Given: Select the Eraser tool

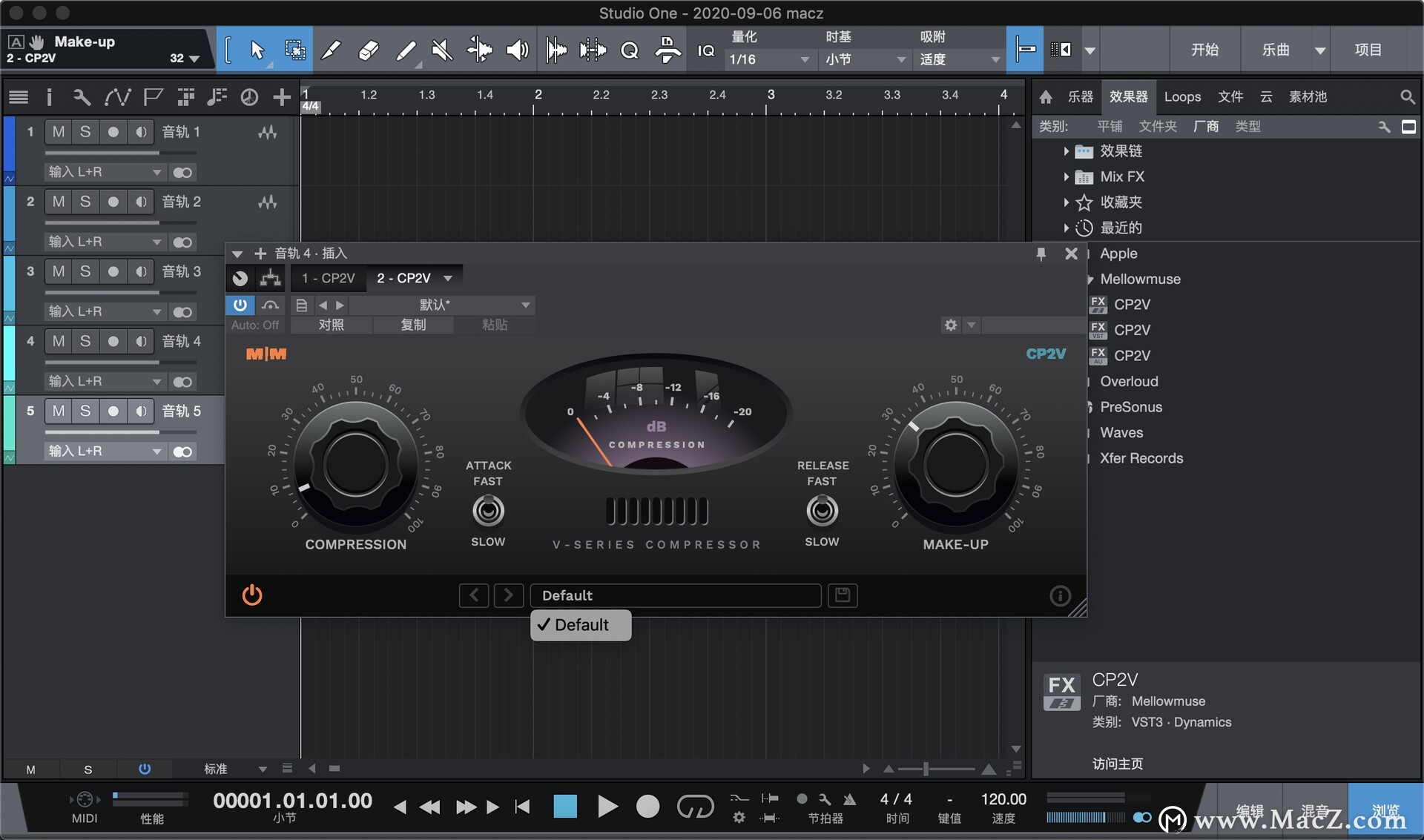Looking at the screenshot, I should point(368,50).
